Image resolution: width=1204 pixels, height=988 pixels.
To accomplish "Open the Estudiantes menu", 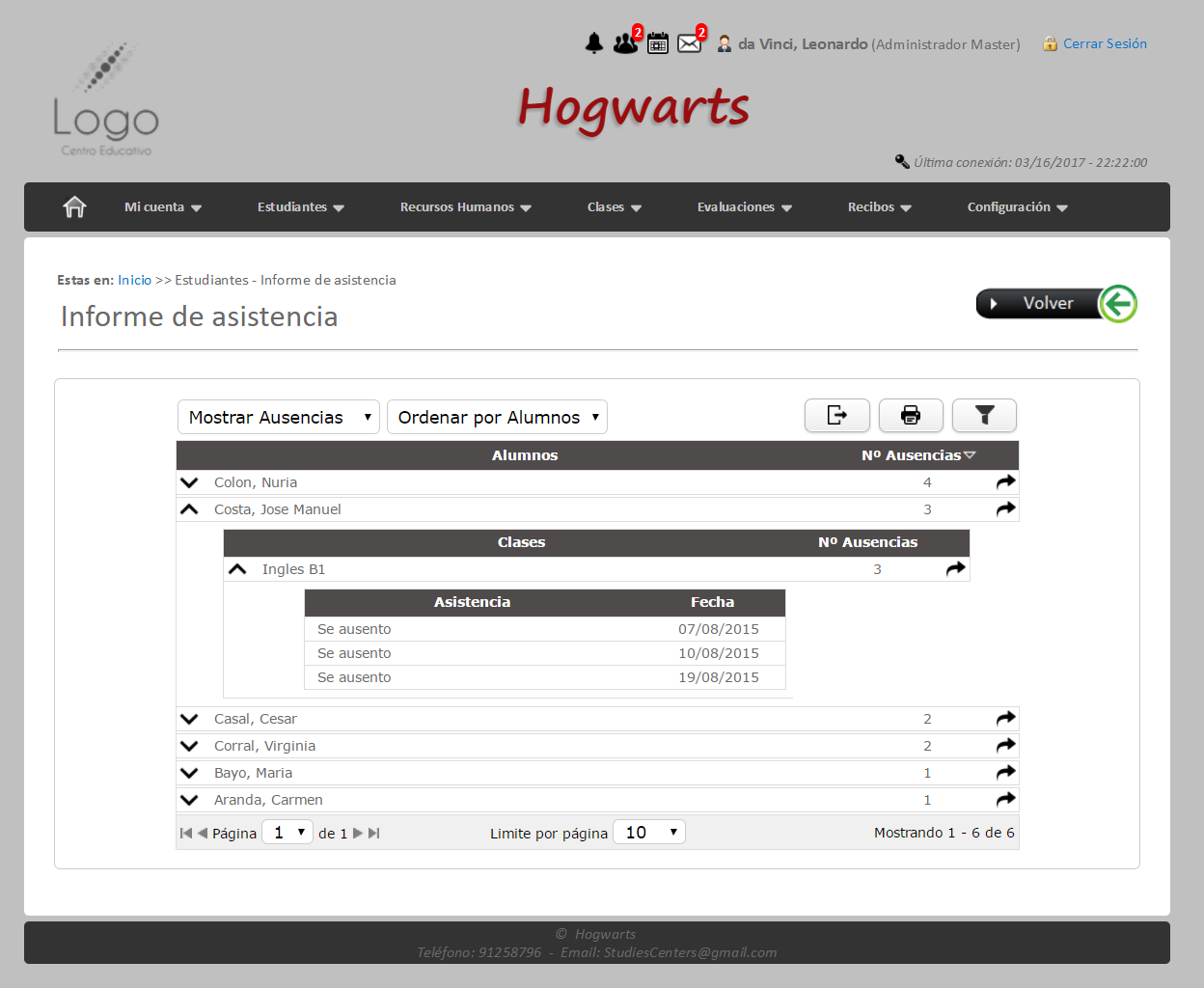I will click(x=300, y=206).
